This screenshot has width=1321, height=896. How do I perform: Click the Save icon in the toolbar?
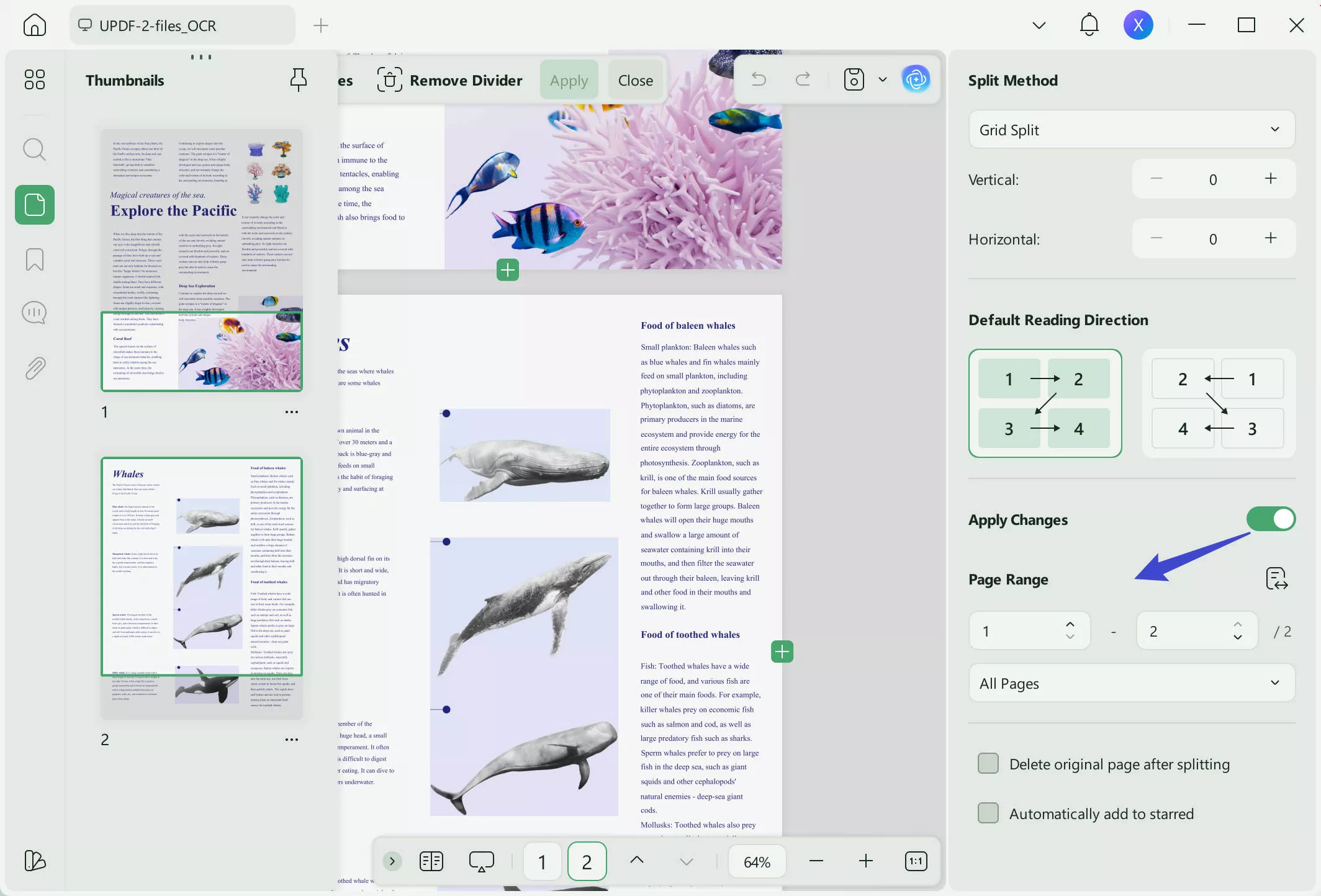click(x=854, y=79)
